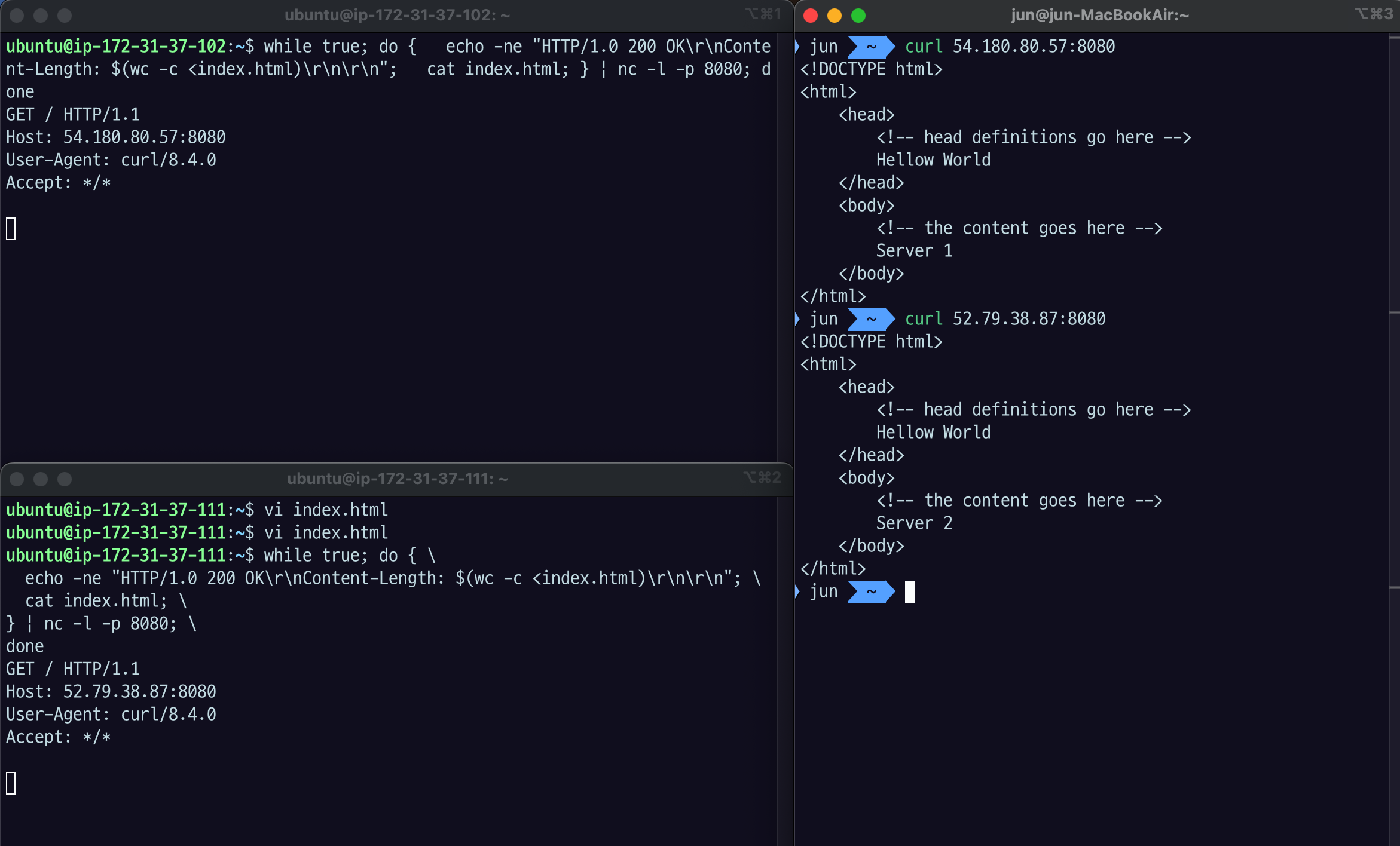Image resolution: width=1400 pixels, height=846 pixels.
Task: Click the ⌥⌘2 shortcut label
Action: point(762,478)
